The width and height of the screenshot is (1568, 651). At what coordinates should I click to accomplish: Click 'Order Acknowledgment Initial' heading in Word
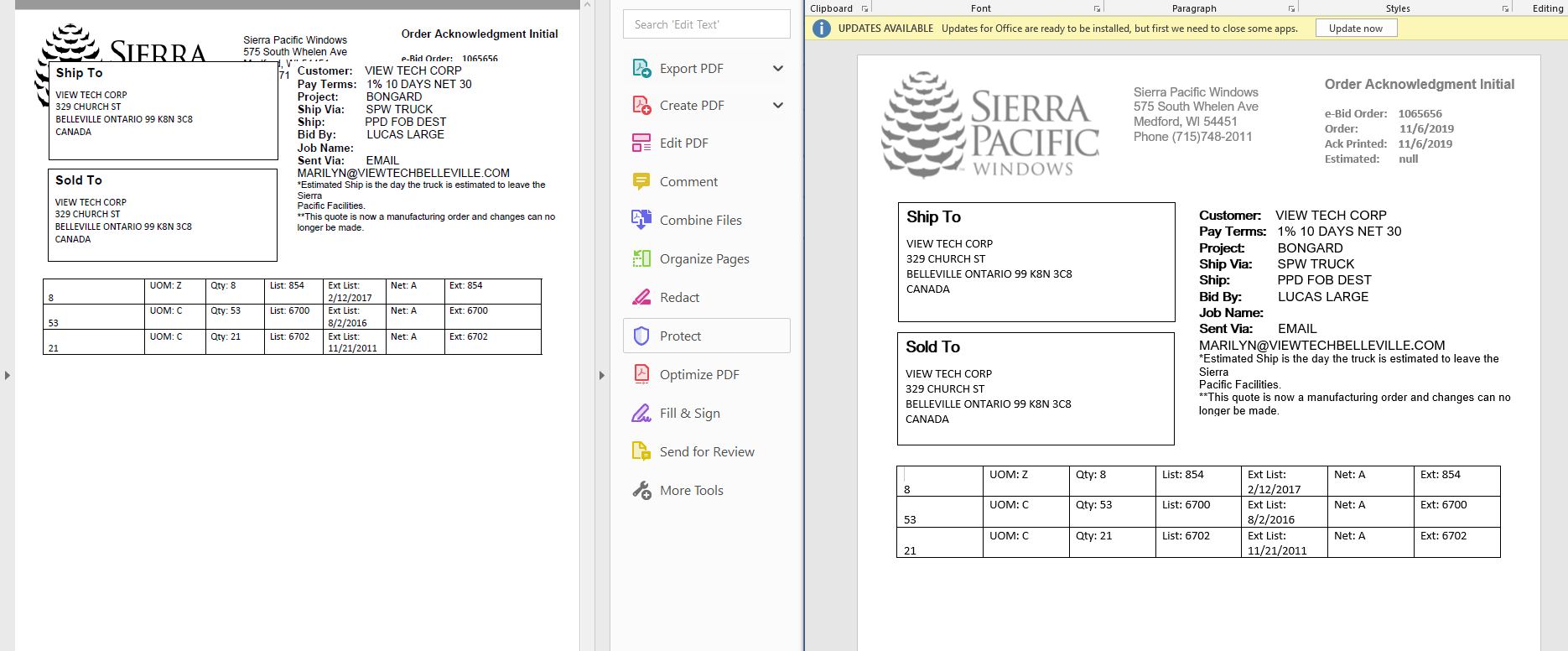pos(1420,84)
